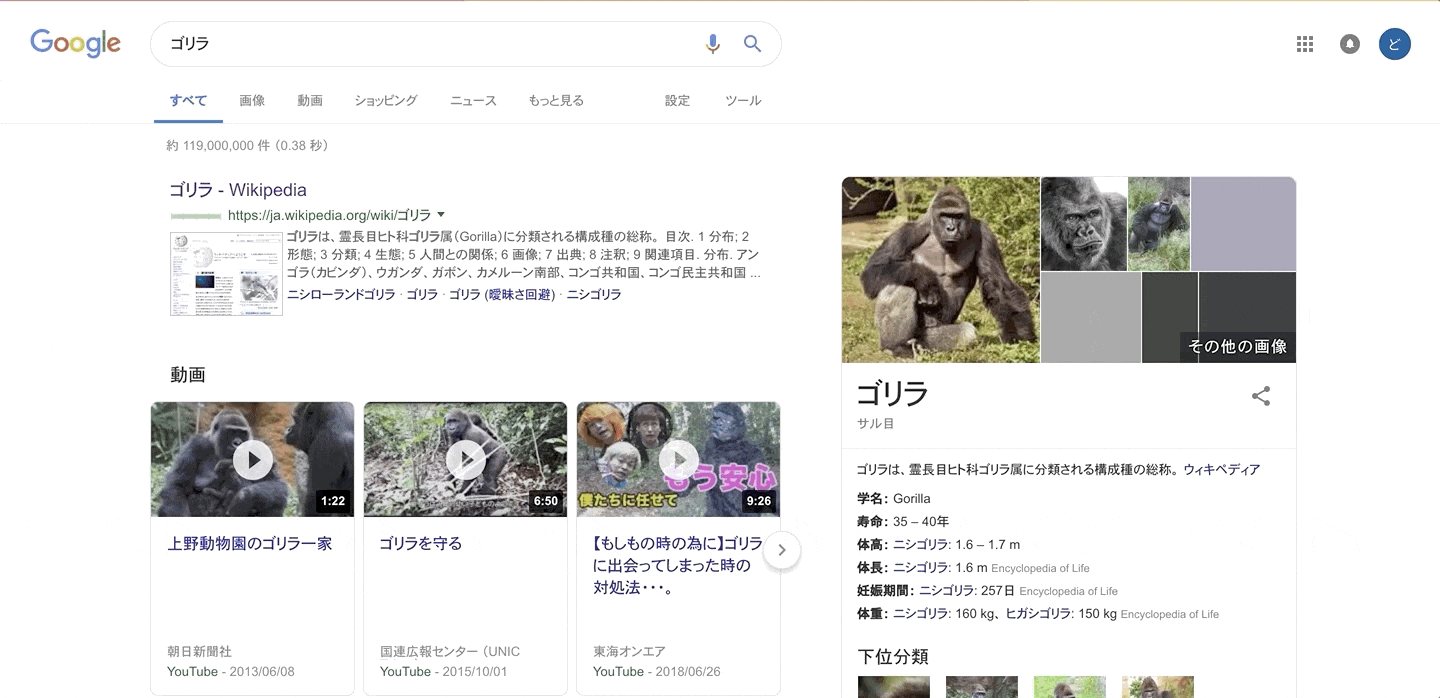The height and width of the screenshot is (698, 1440).
Task: Start voice search with the microphone icon
Action: coord(712,44)
